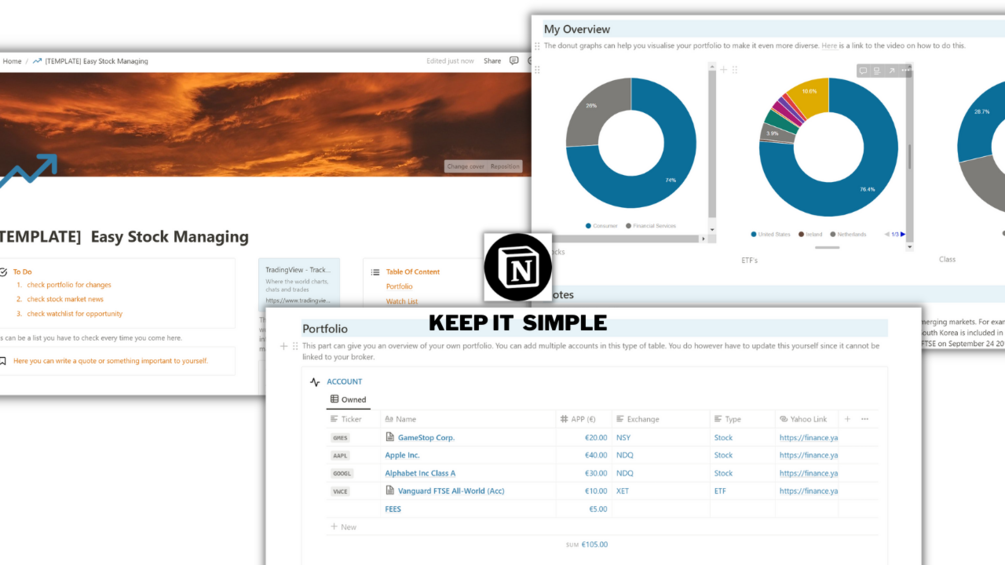Open comments icon in the page top bar
This screenshot has height=565, width=1005.
[x=514, y=61]
